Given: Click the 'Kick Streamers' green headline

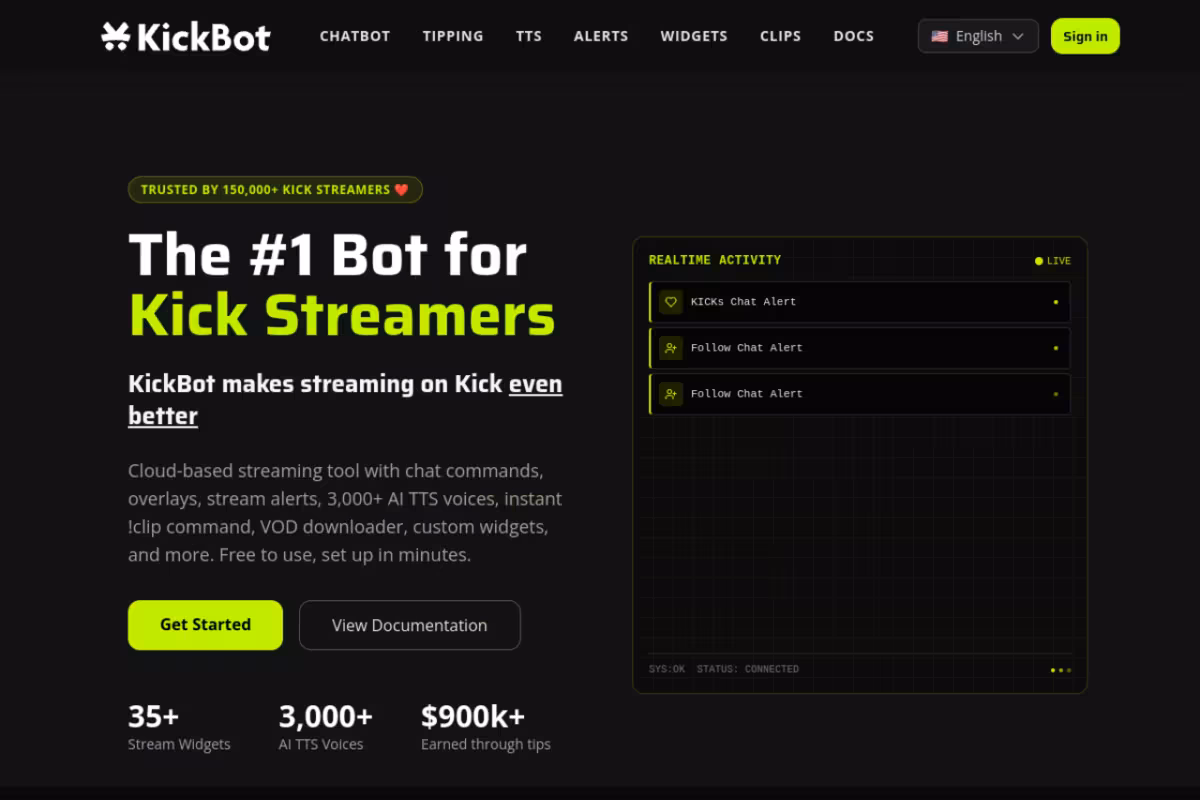Looking at the screenshot, I should click(342, 314).
